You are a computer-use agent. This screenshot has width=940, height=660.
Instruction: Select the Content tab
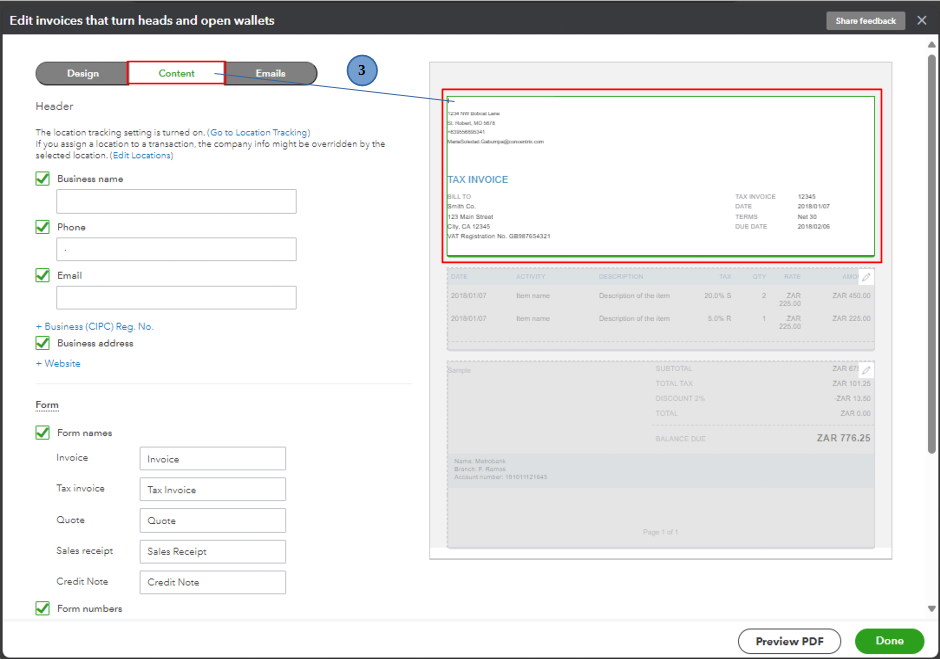click(176, 73)
